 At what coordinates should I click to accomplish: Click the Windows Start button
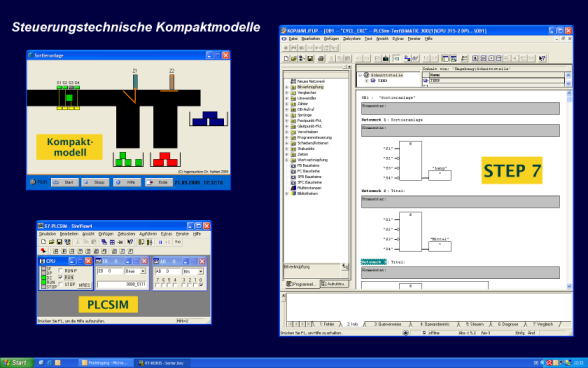(x=16, y=363)
